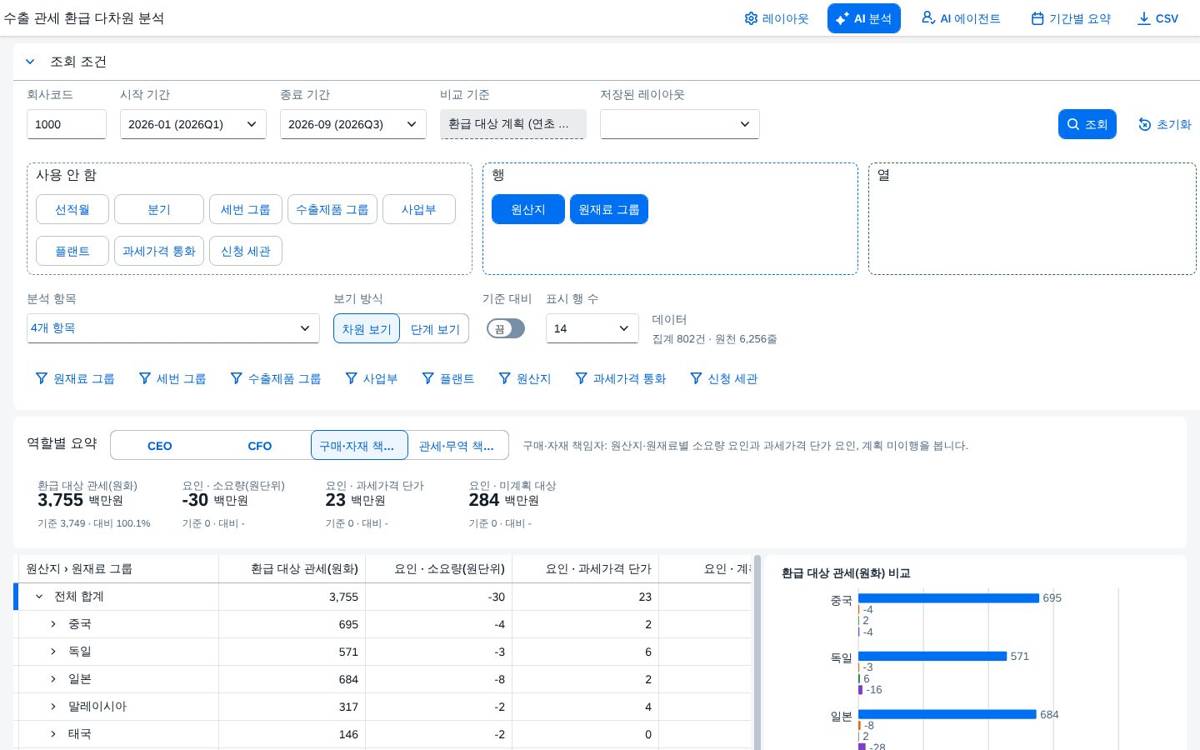1200x750 pixels.
Task: Open the 표시 행 수 dropdown
Action: point(592,328)
